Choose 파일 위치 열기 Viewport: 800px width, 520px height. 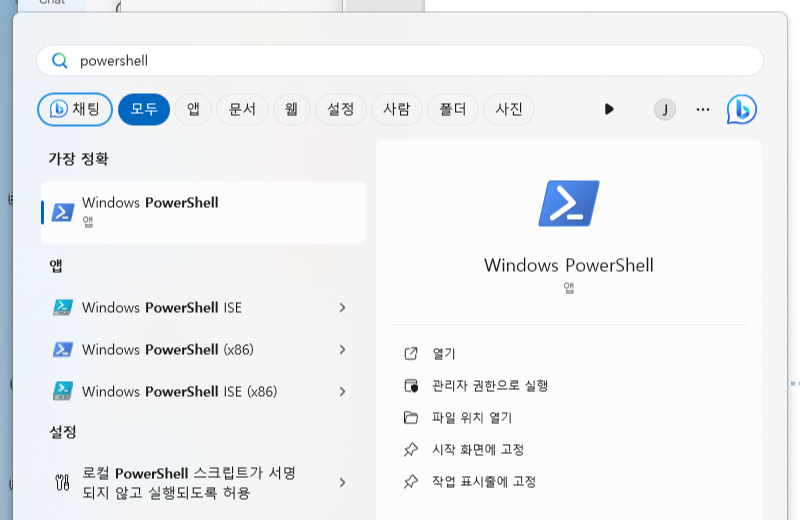tap(472, 417)
